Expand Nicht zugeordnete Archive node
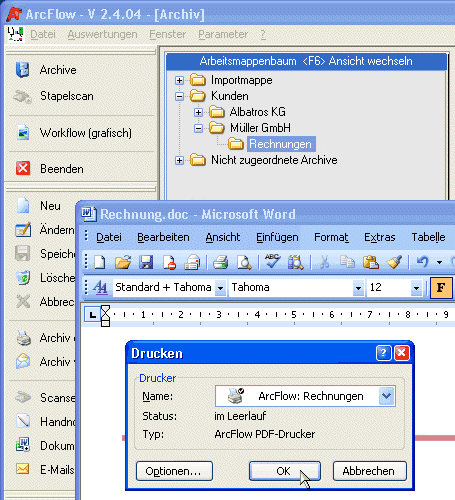This screenshot has width=455, height=500. tap(179, 160)
